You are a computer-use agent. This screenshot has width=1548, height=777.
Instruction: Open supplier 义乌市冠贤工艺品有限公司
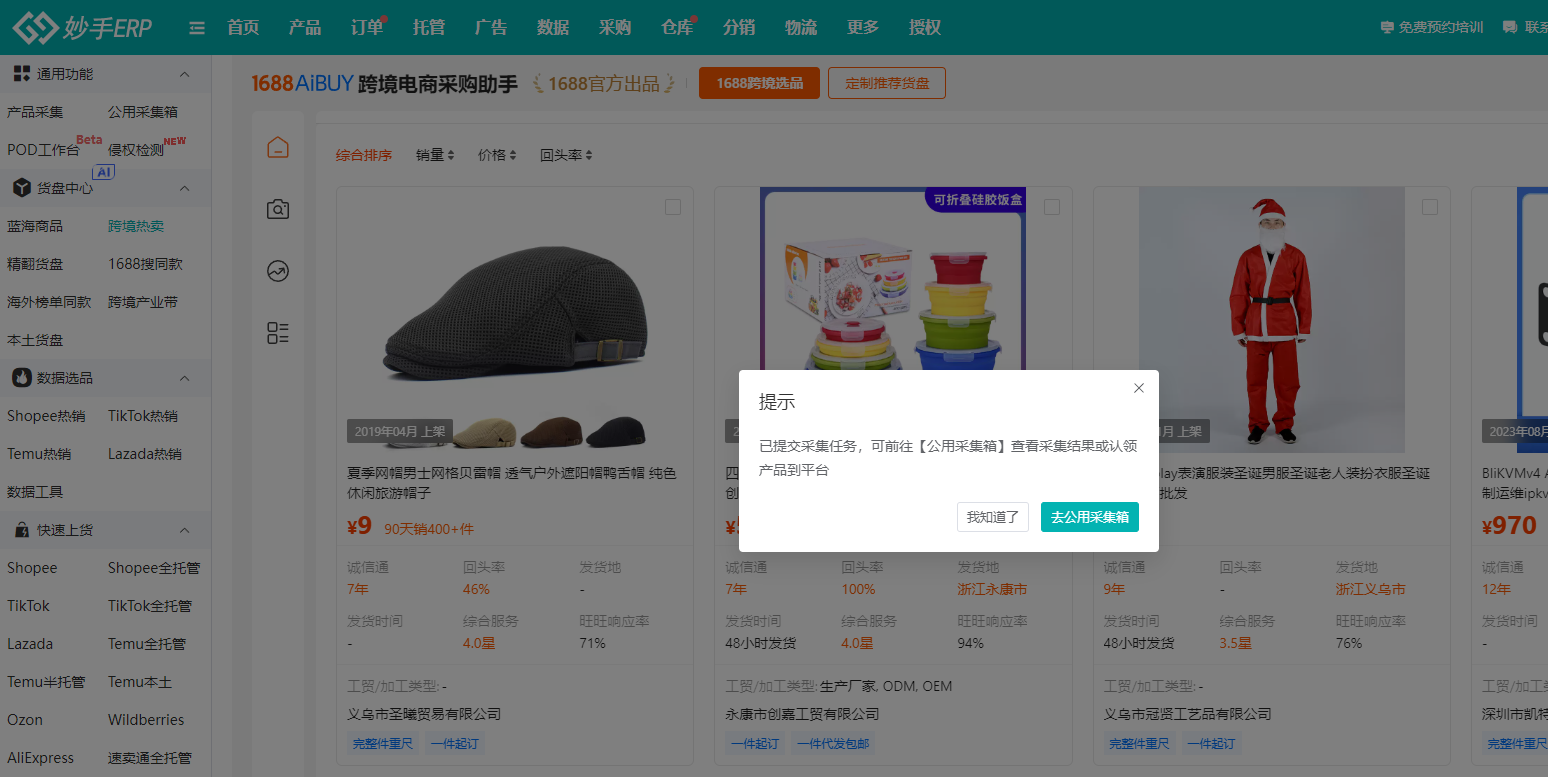[x=1187, y=714]
